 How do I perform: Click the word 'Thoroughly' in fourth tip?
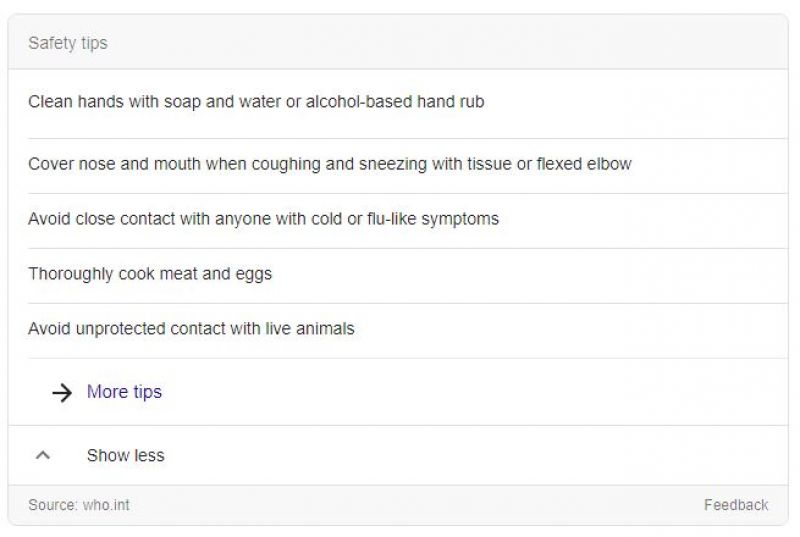click(x=70, y=274)
